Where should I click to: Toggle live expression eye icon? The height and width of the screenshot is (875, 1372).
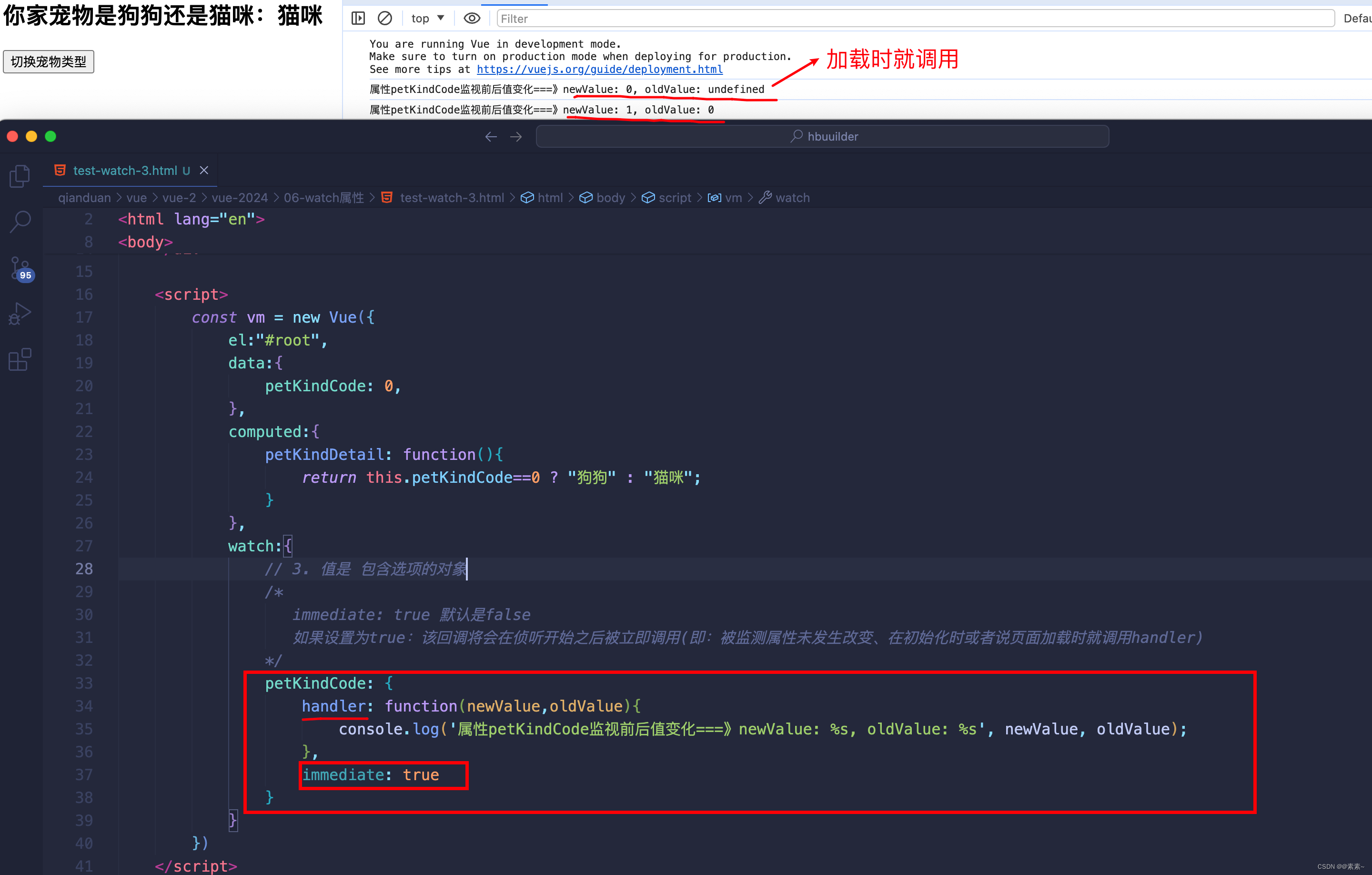472,19
